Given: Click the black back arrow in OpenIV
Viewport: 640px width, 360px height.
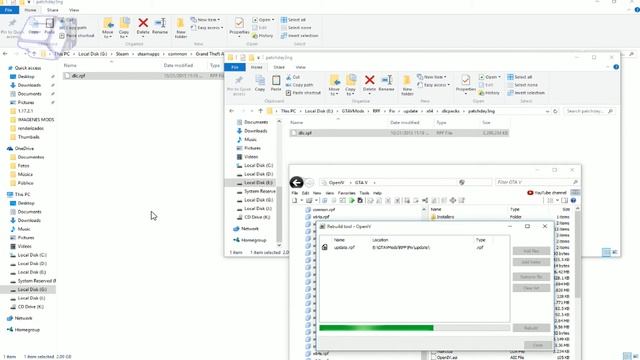Looking at the screenshot, I should 297,182.
